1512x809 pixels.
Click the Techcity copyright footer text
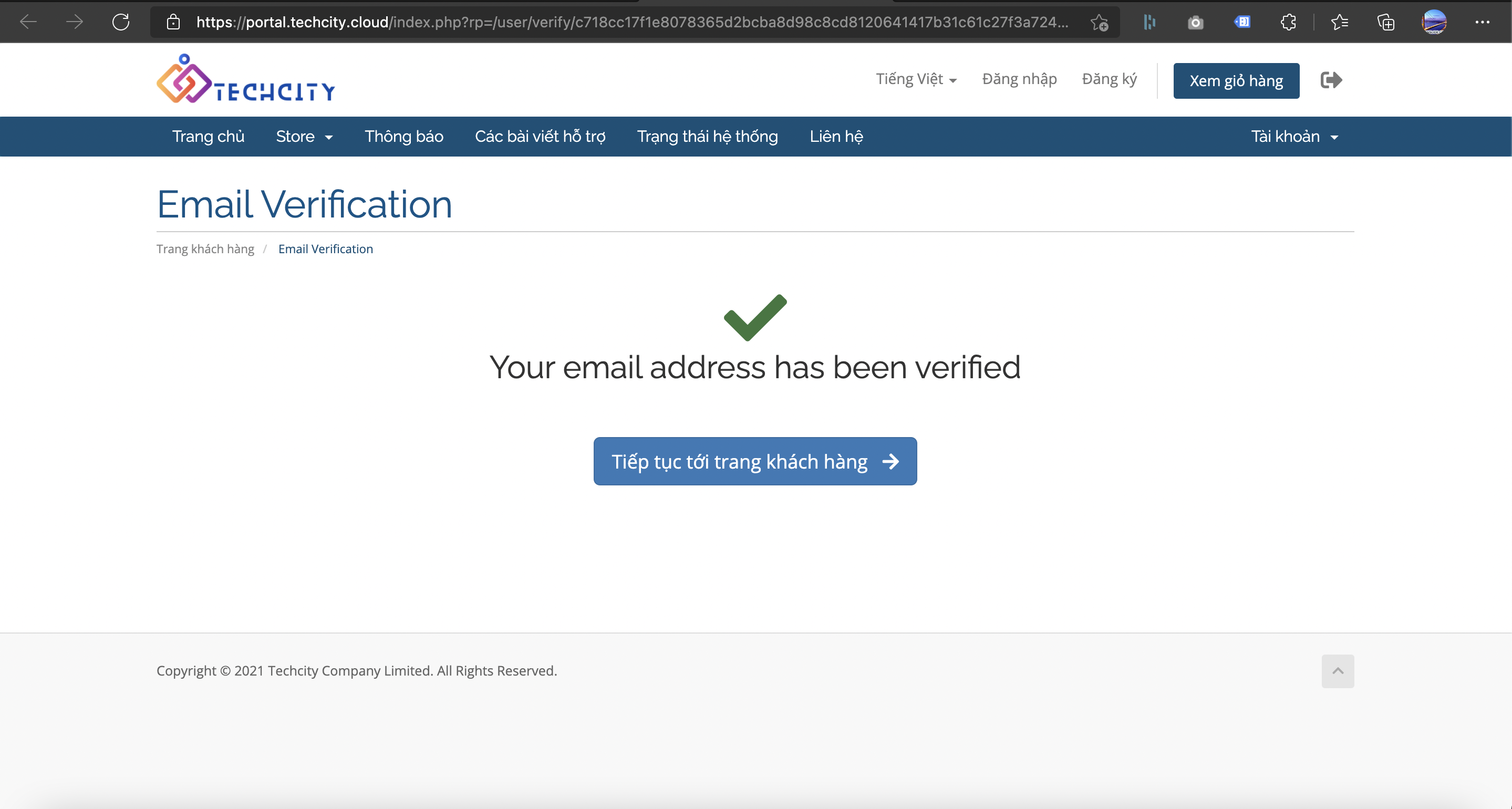(356, 670)
